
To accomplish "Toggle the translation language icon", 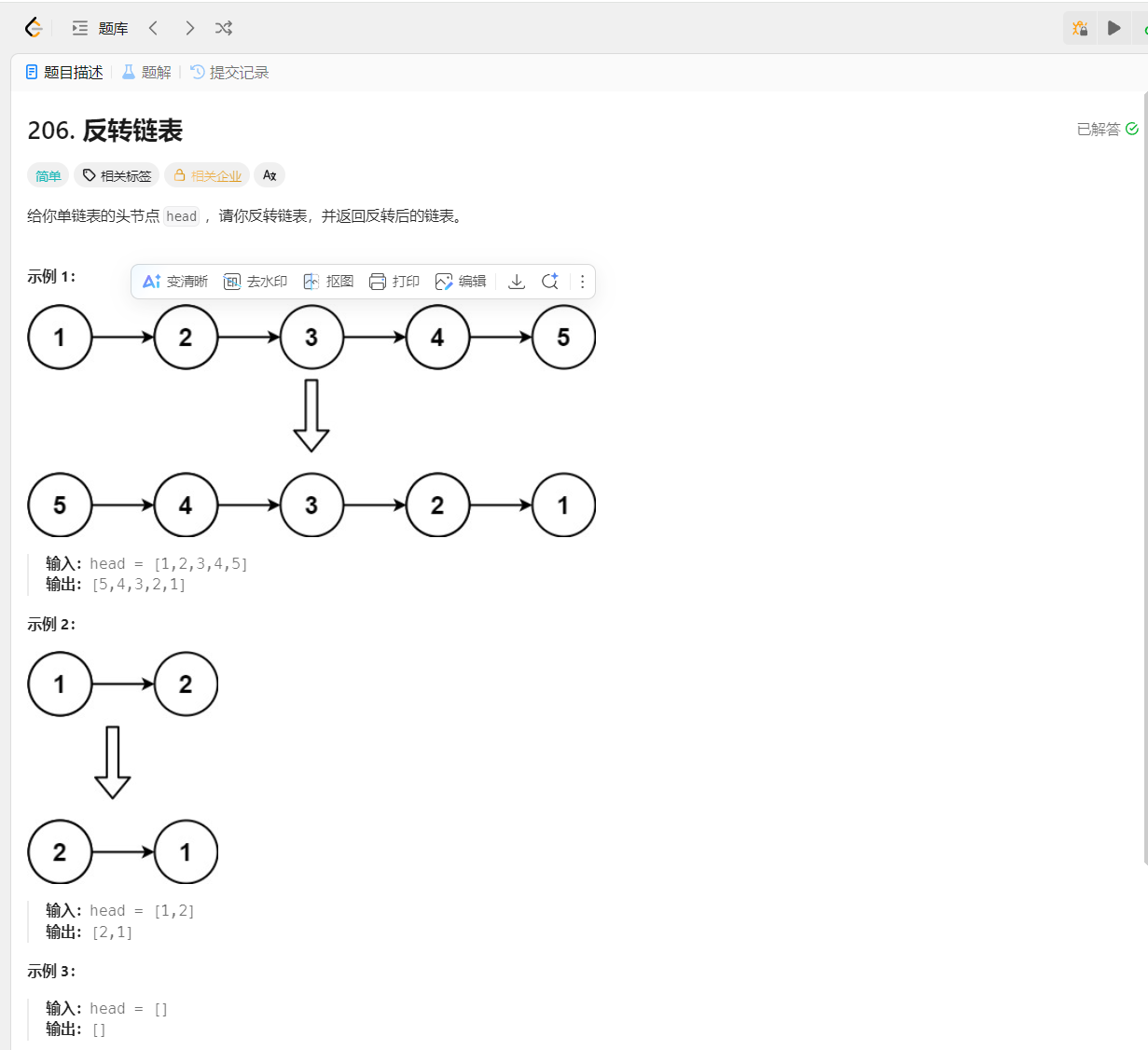I will coord(270,175).
